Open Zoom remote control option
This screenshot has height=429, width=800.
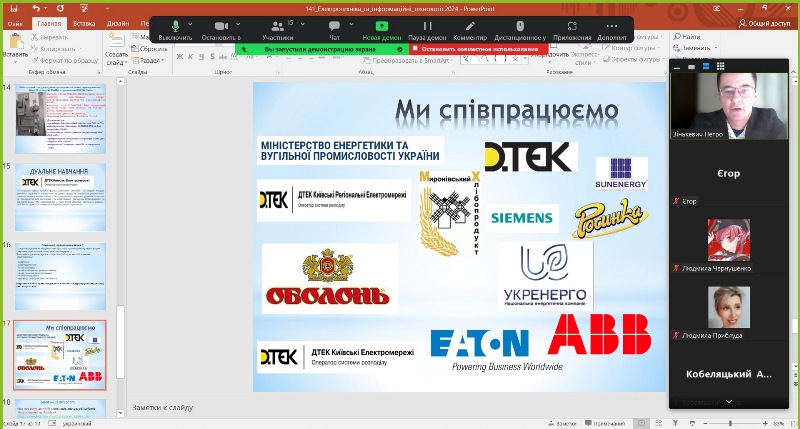[520, 29]
